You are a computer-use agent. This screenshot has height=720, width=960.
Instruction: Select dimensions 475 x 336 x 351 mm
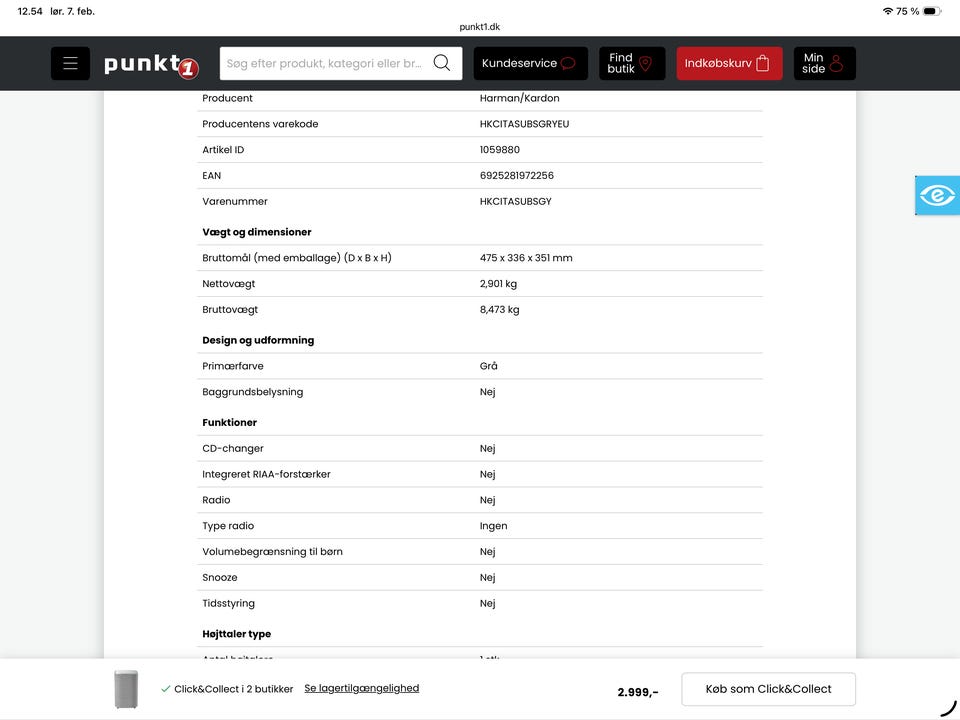pyautogui.click(x=526, y=258)
